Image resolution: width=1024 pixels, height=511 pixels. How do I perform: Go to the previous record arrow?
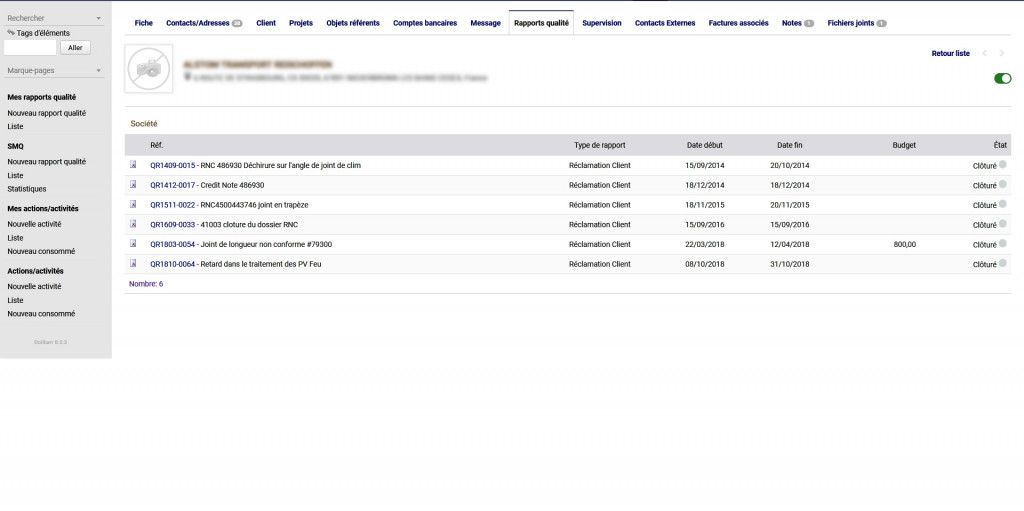pos(984,53)
